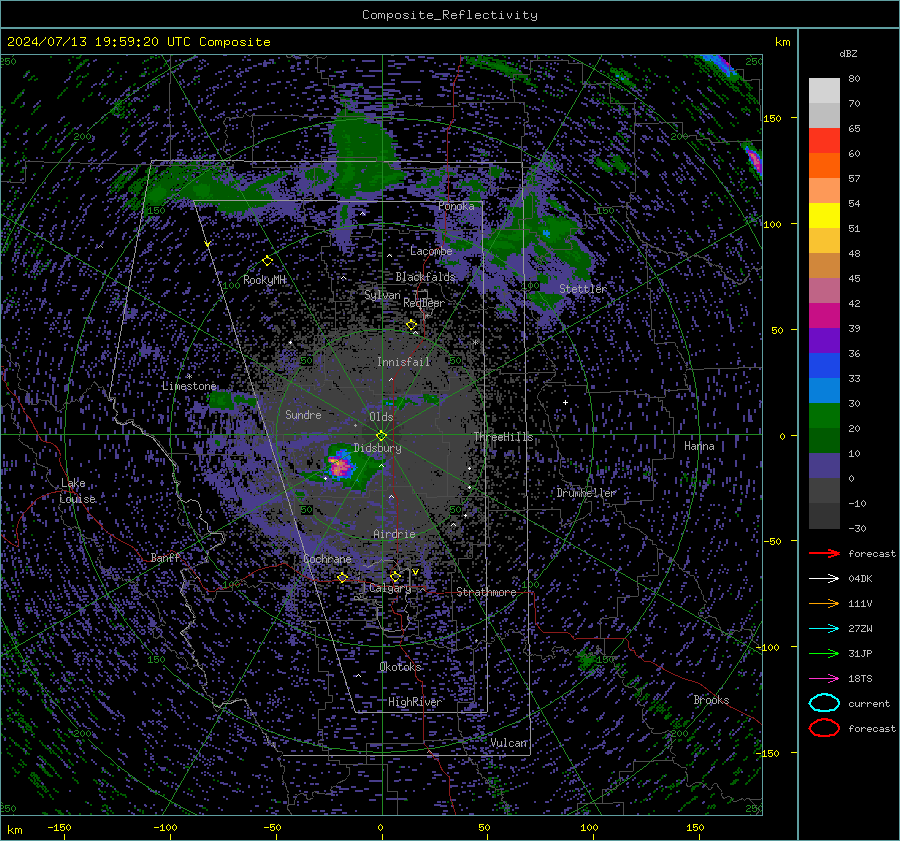Pick the bright yellow swatch between 54 and 51 dBZ
Screen dimensions: 900x841
tap(824, 215)
